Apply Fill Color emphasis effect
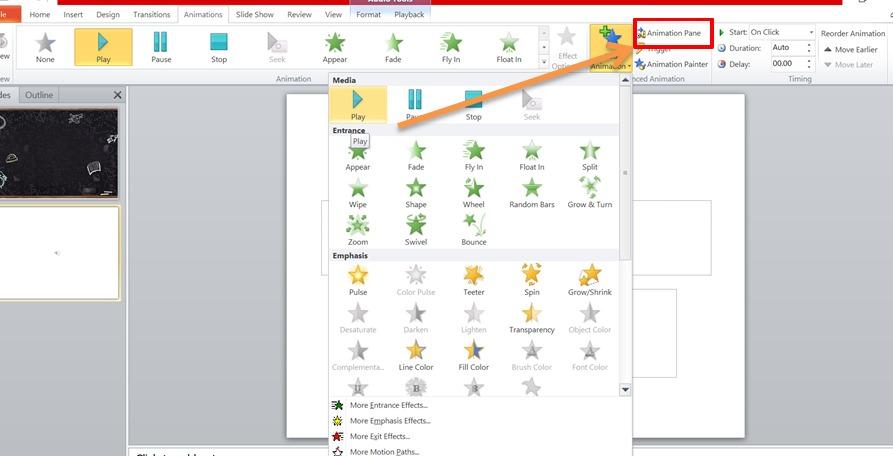Image resolution: width=893 pixels, height=456 pixels. (474, 355)
